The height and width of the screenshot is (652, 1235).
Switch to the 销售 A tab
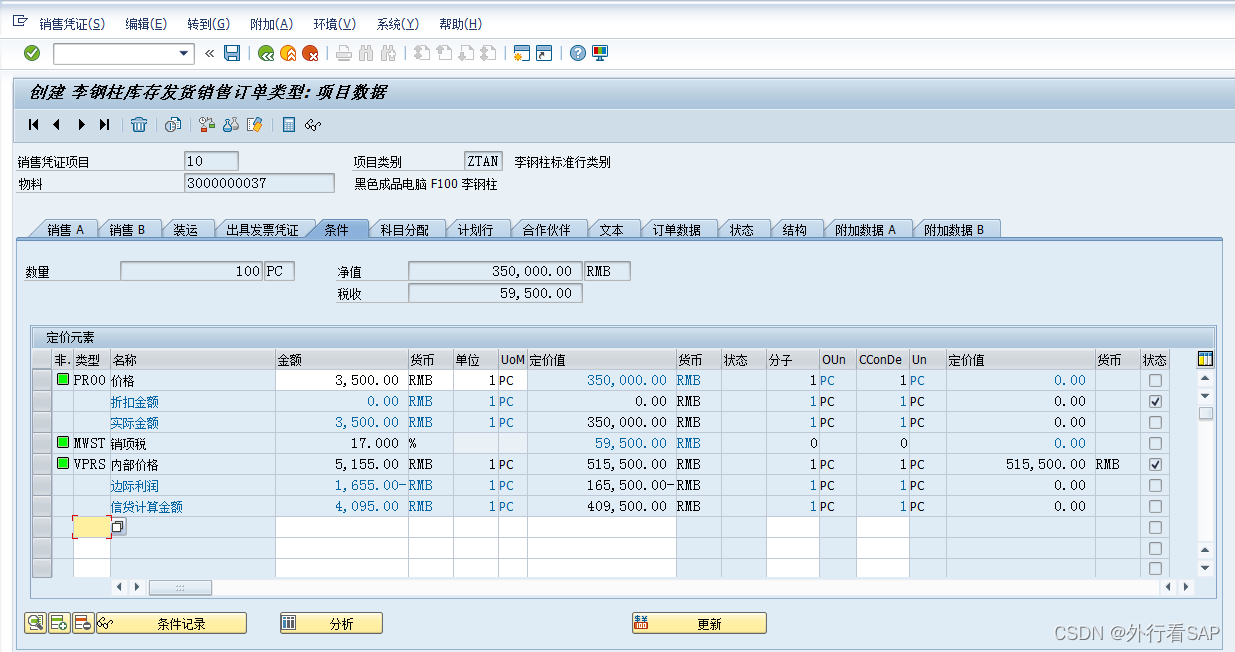66,230
